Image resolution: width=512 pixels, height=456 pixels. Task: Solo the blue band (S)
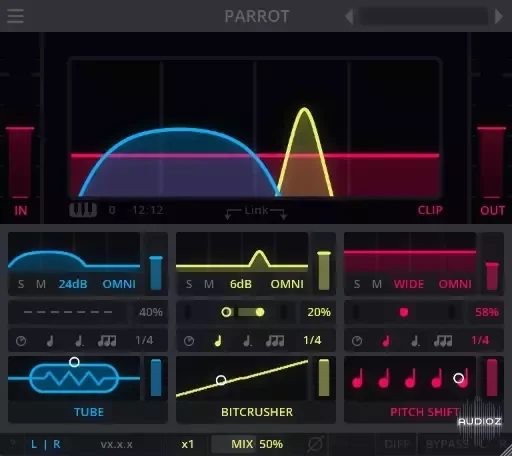point(21,284)
